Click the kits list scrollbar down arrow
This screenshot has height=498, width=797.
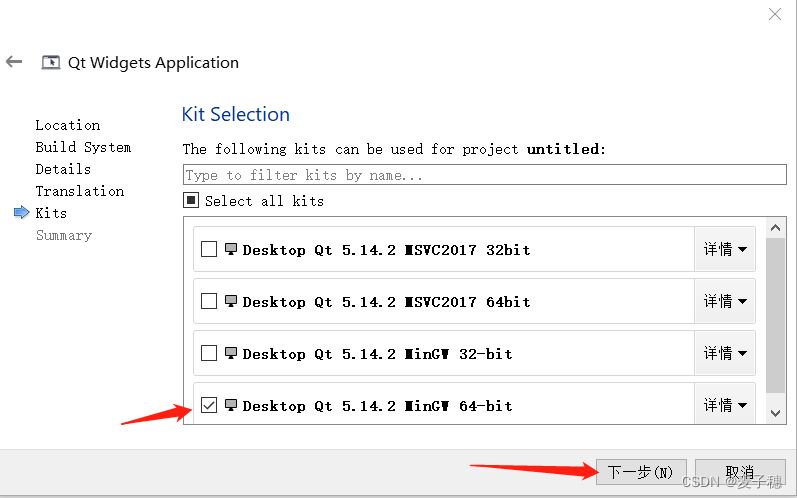(775, 413)
